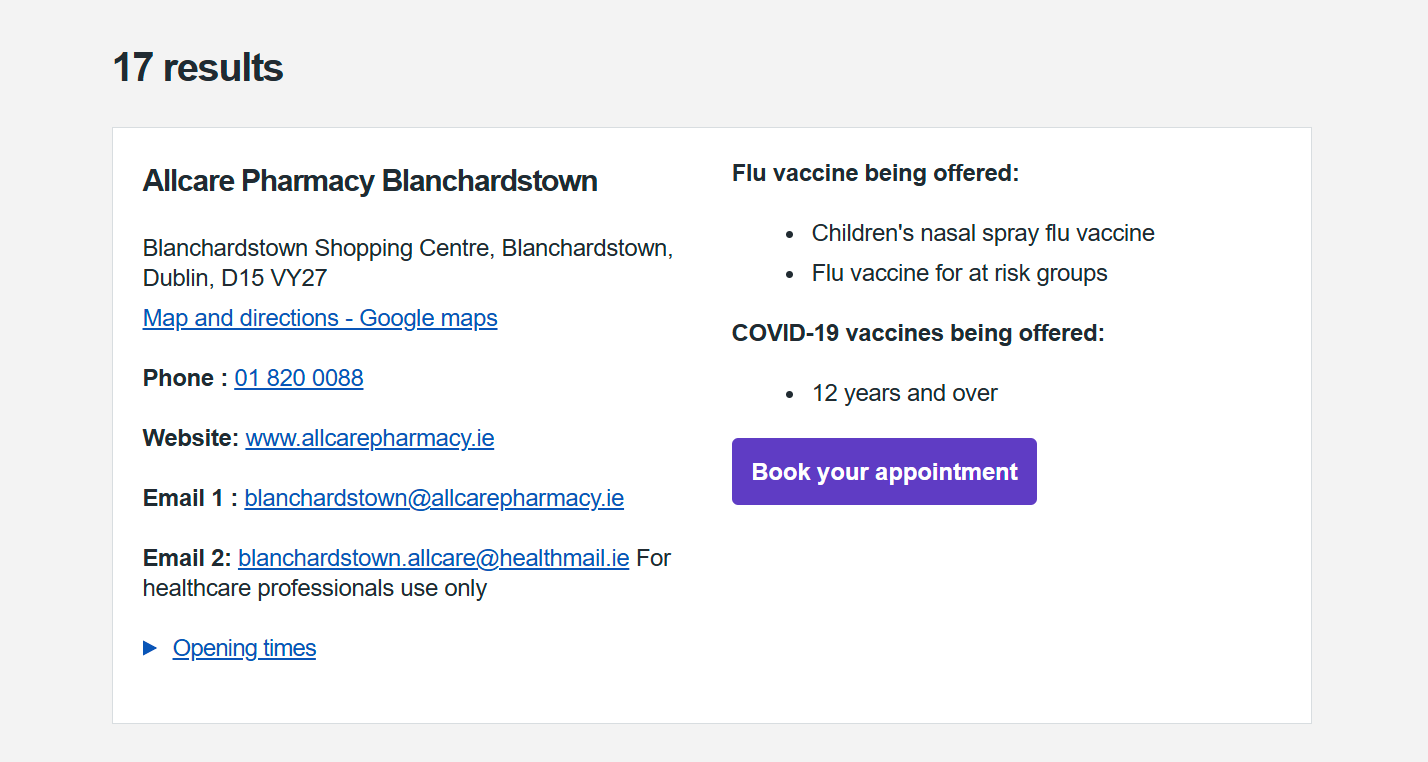Select Children's nasal spray flu vaccine item

[x=983, y=233]
